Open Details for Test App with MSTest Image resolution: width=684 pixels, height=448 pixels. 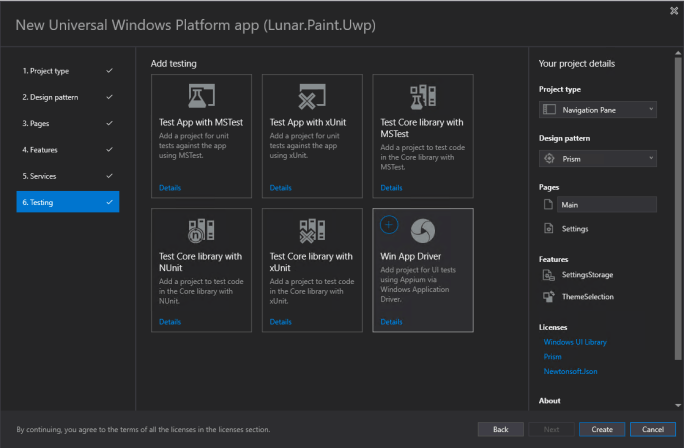(170, 188)
